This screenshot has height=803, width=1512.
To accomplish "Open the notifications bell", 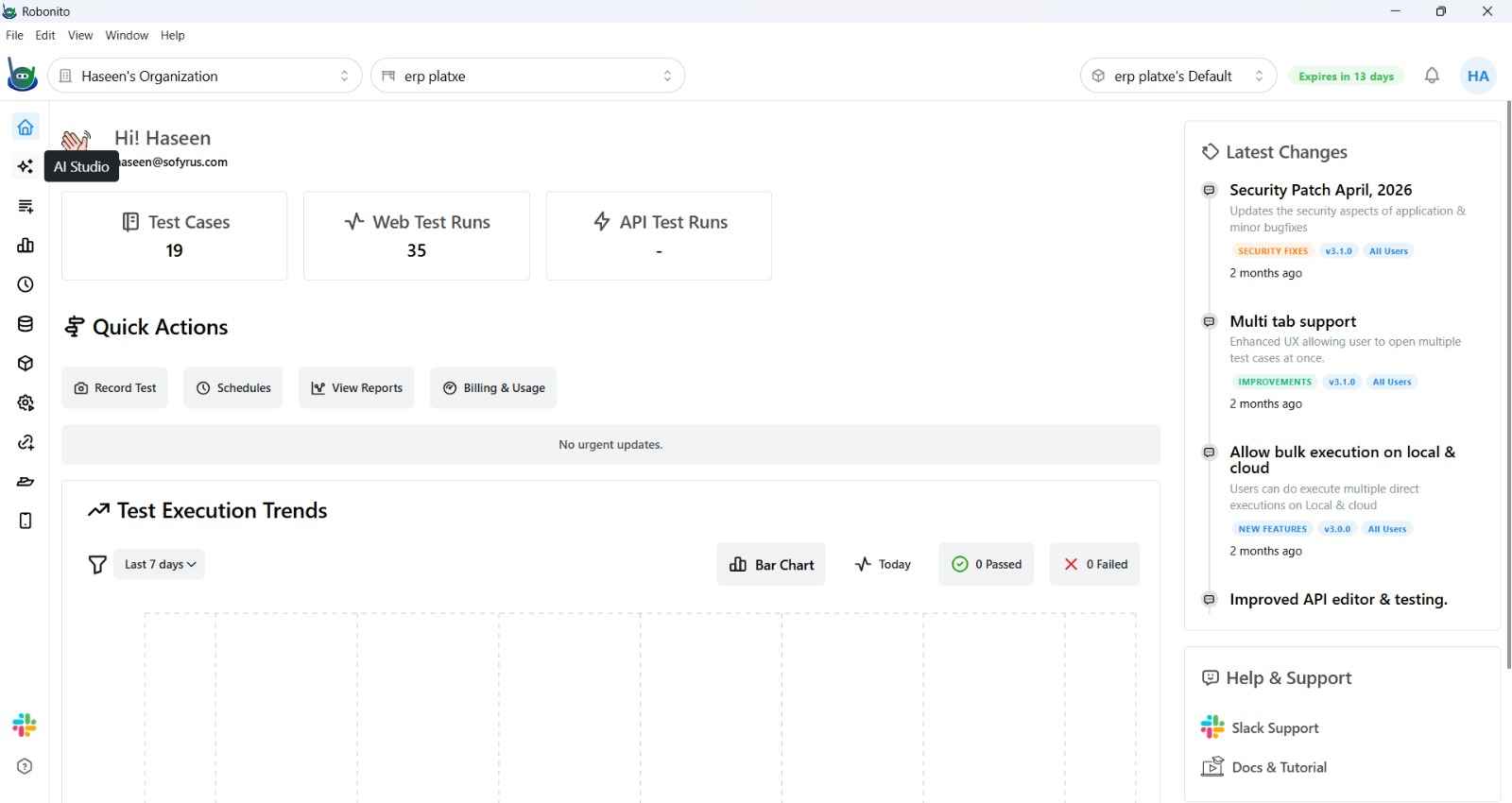I will 1432,76.
